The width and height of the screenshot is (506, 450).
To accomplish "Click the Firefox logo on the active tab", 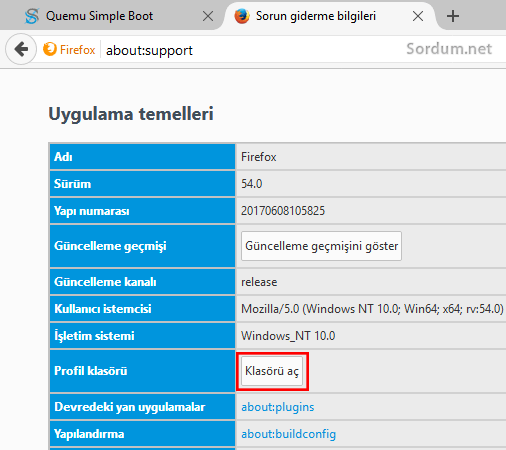I will click(242, 16).
